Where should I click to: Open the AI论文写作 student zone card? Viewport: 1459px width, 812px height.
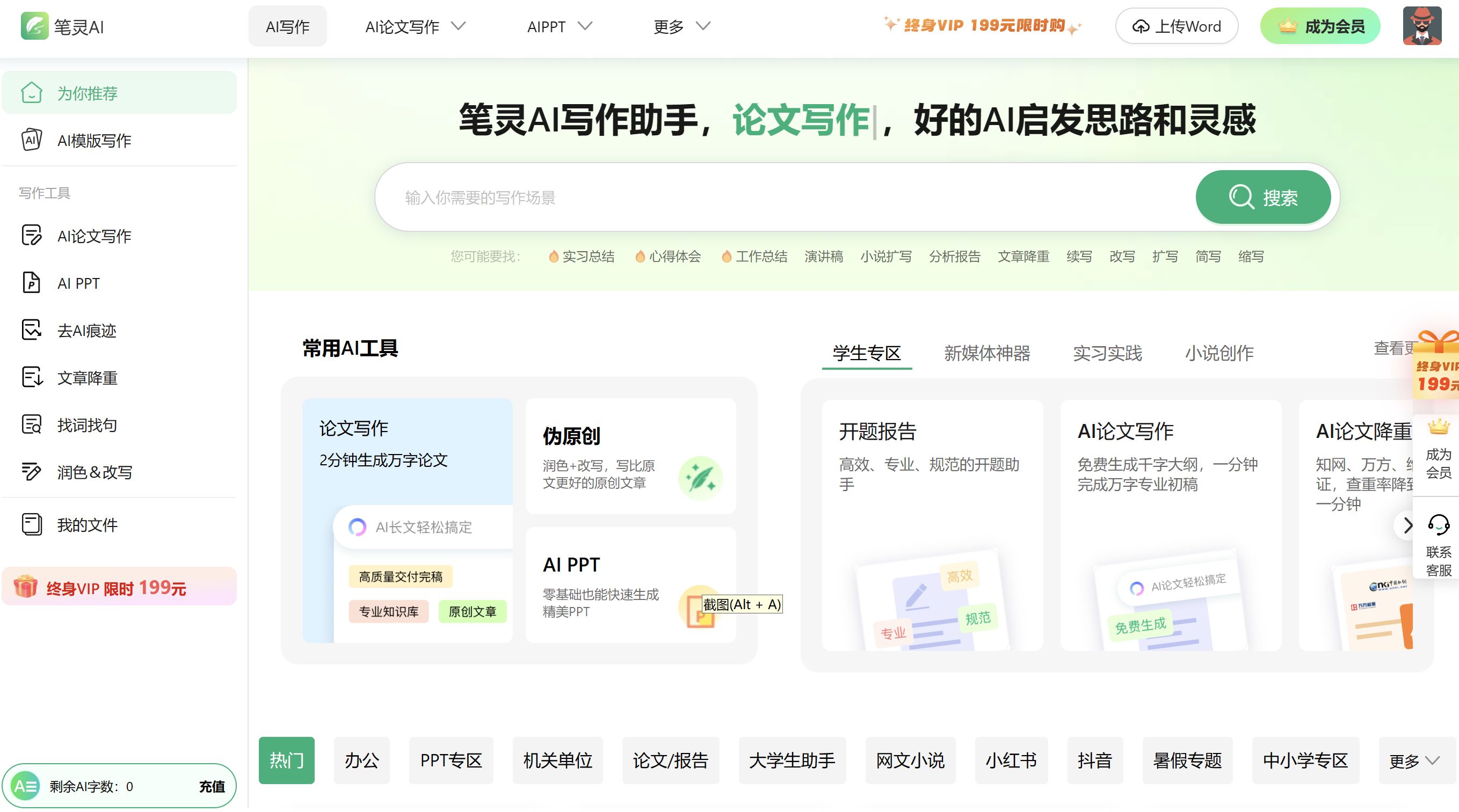(x=1171, y=525)
